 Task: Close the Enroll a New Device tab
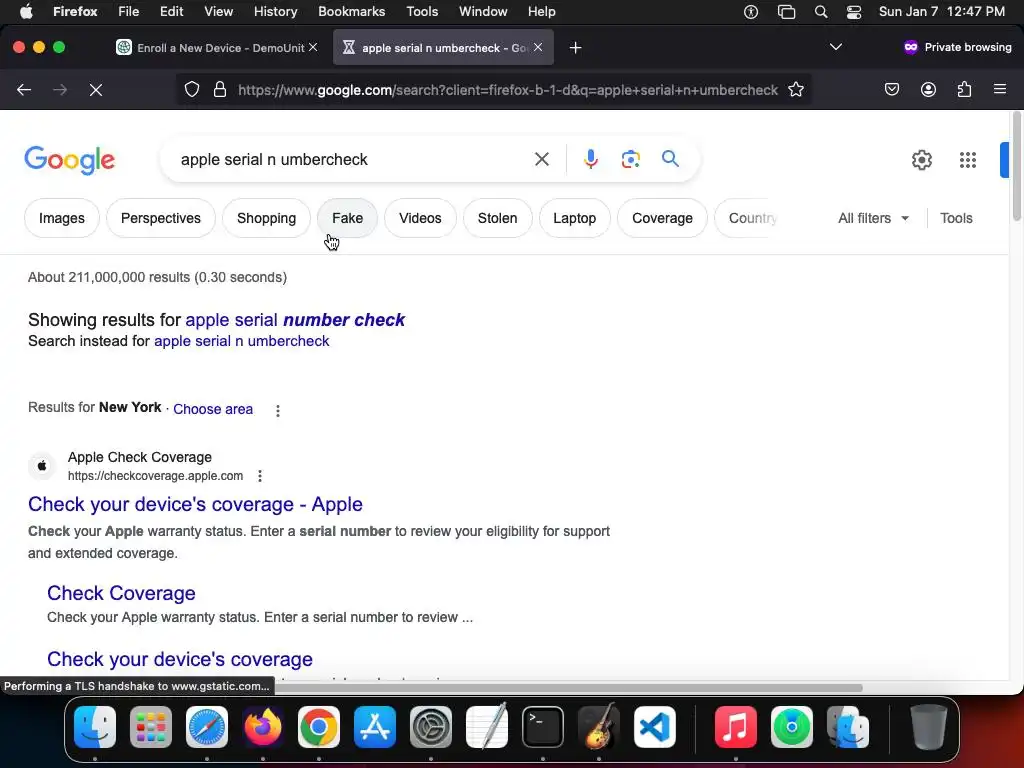coord(313,47)
